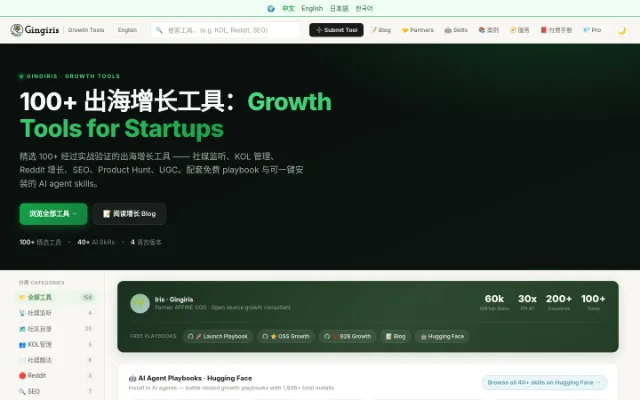Click the robot icon beside AI Agent Playbooks
This screenshot has width=640, height=400.
click(132, 378)
